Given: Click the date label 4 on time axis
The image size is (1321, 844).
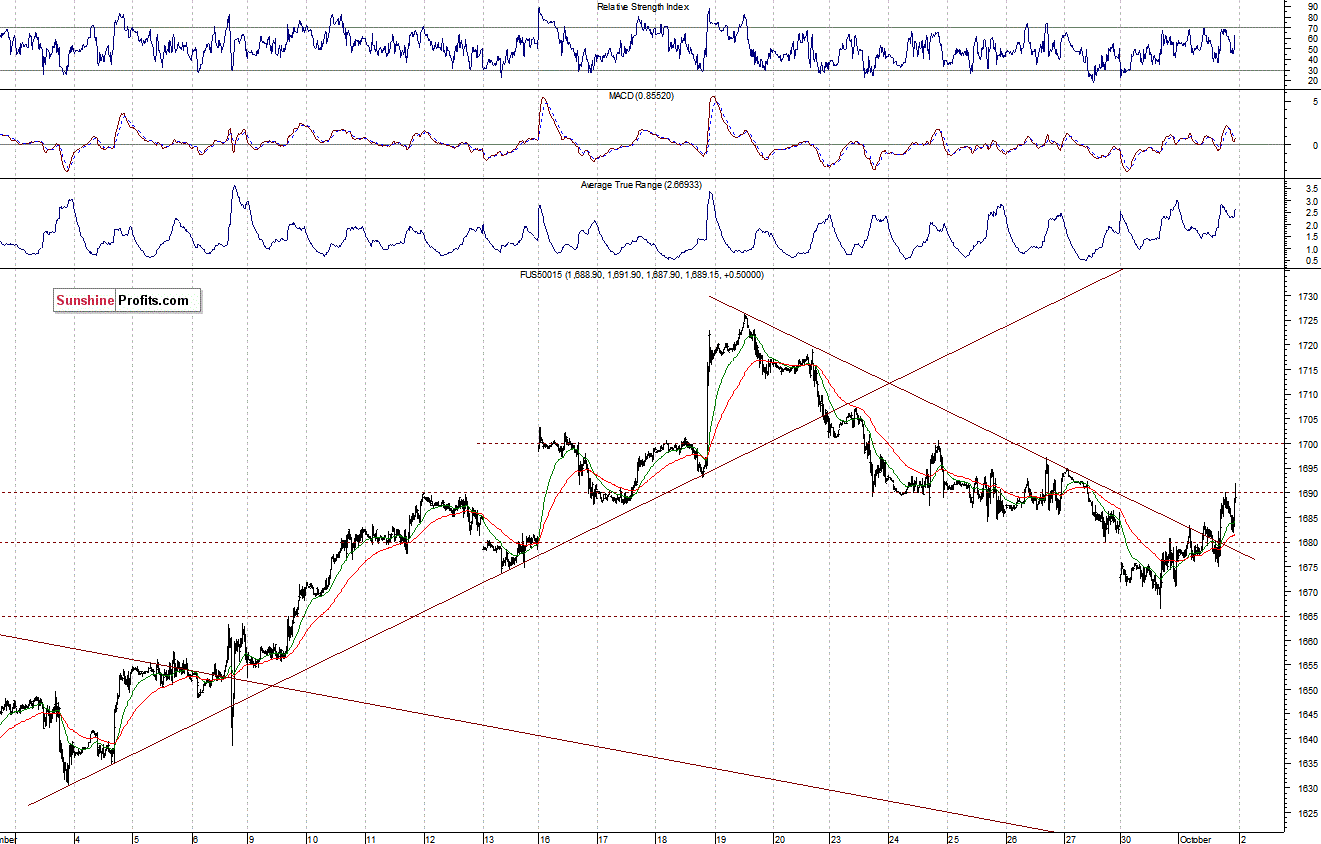Looking at the screenshot, I should (x=75, y=838).
